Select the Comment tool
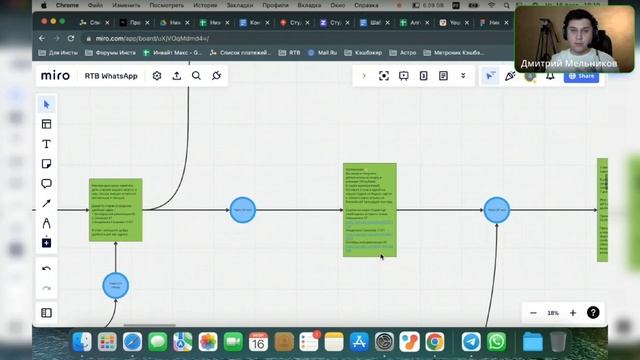This screenshot has height=360, width=640. 47,184
